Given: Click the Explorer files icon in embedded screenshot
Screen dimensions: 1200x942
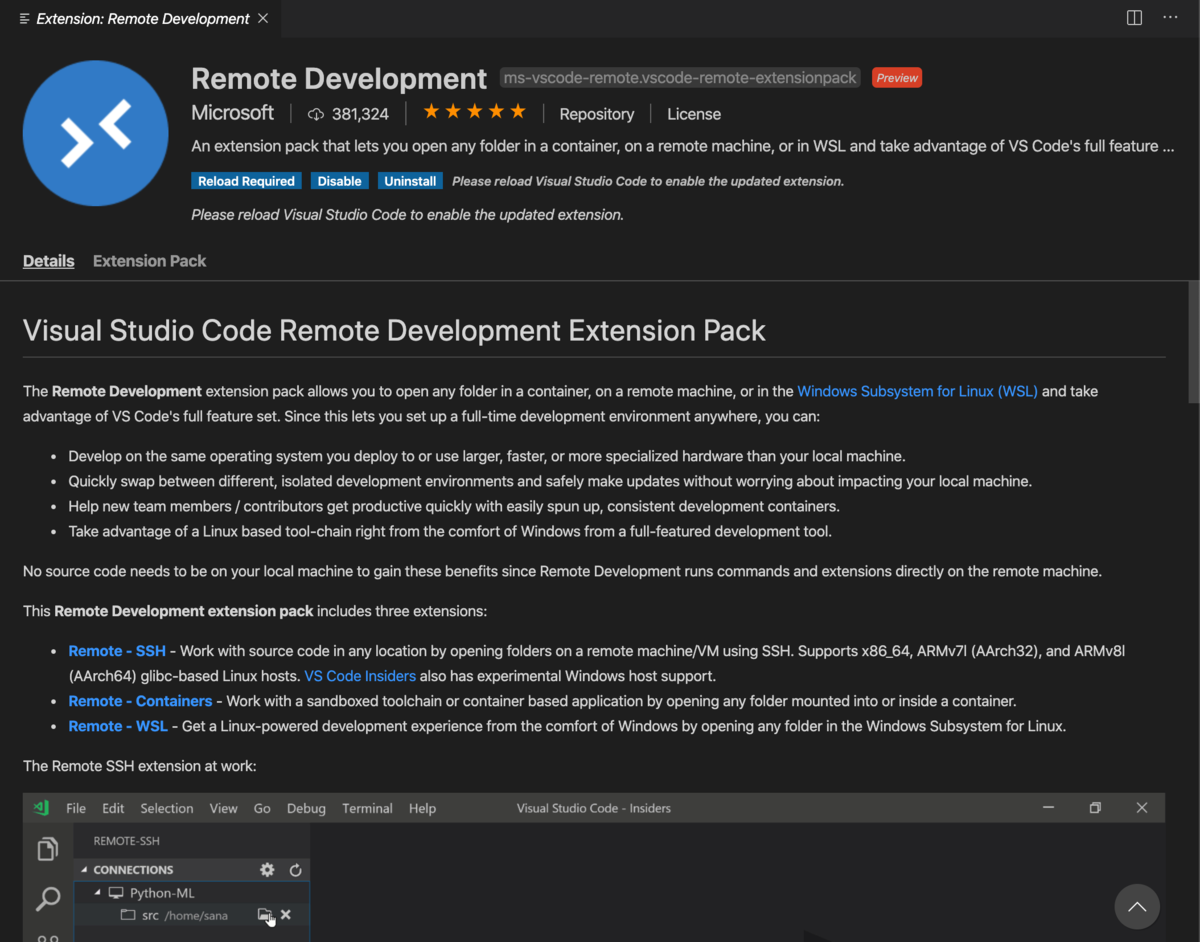Looking at the screenshot, I should pos(47,850).
